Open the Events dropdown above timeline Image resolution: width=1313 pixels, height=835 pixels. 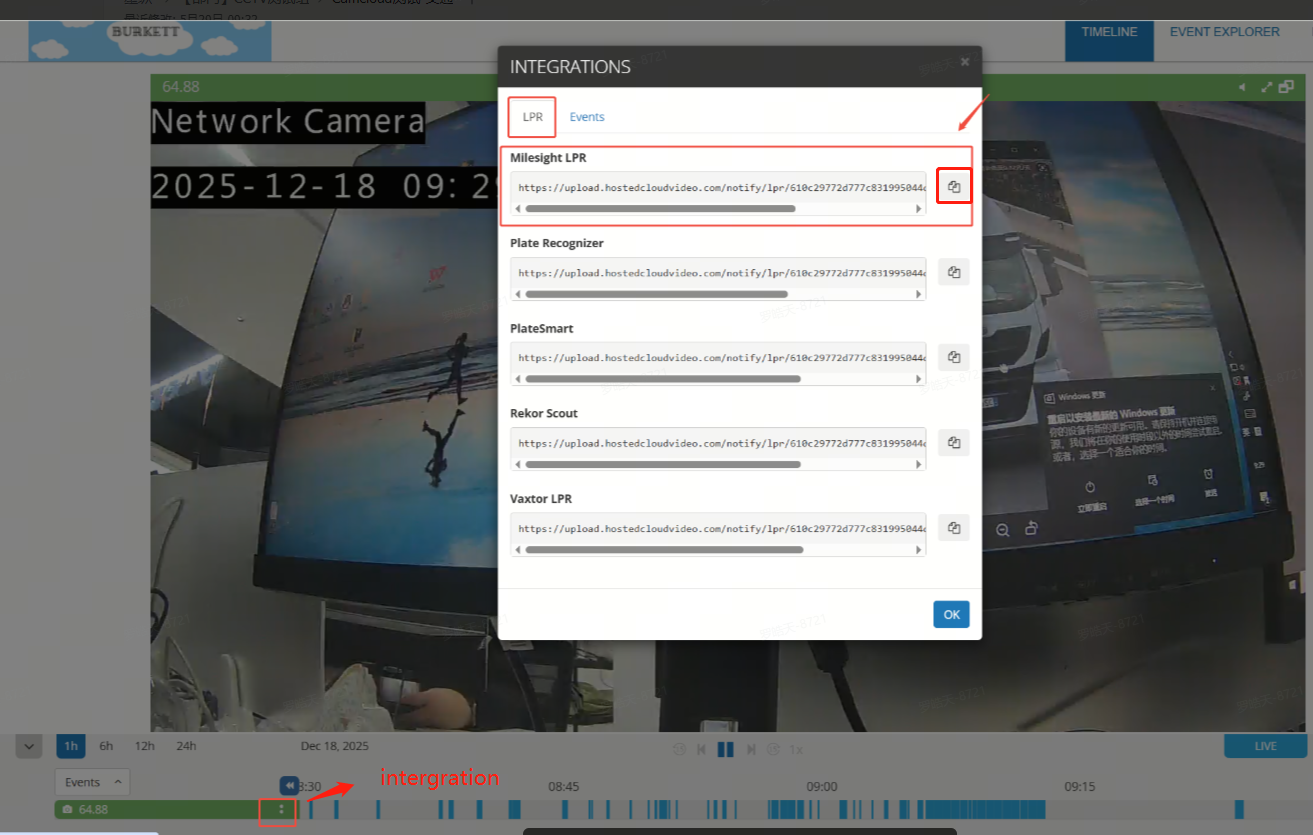[92, 782]
